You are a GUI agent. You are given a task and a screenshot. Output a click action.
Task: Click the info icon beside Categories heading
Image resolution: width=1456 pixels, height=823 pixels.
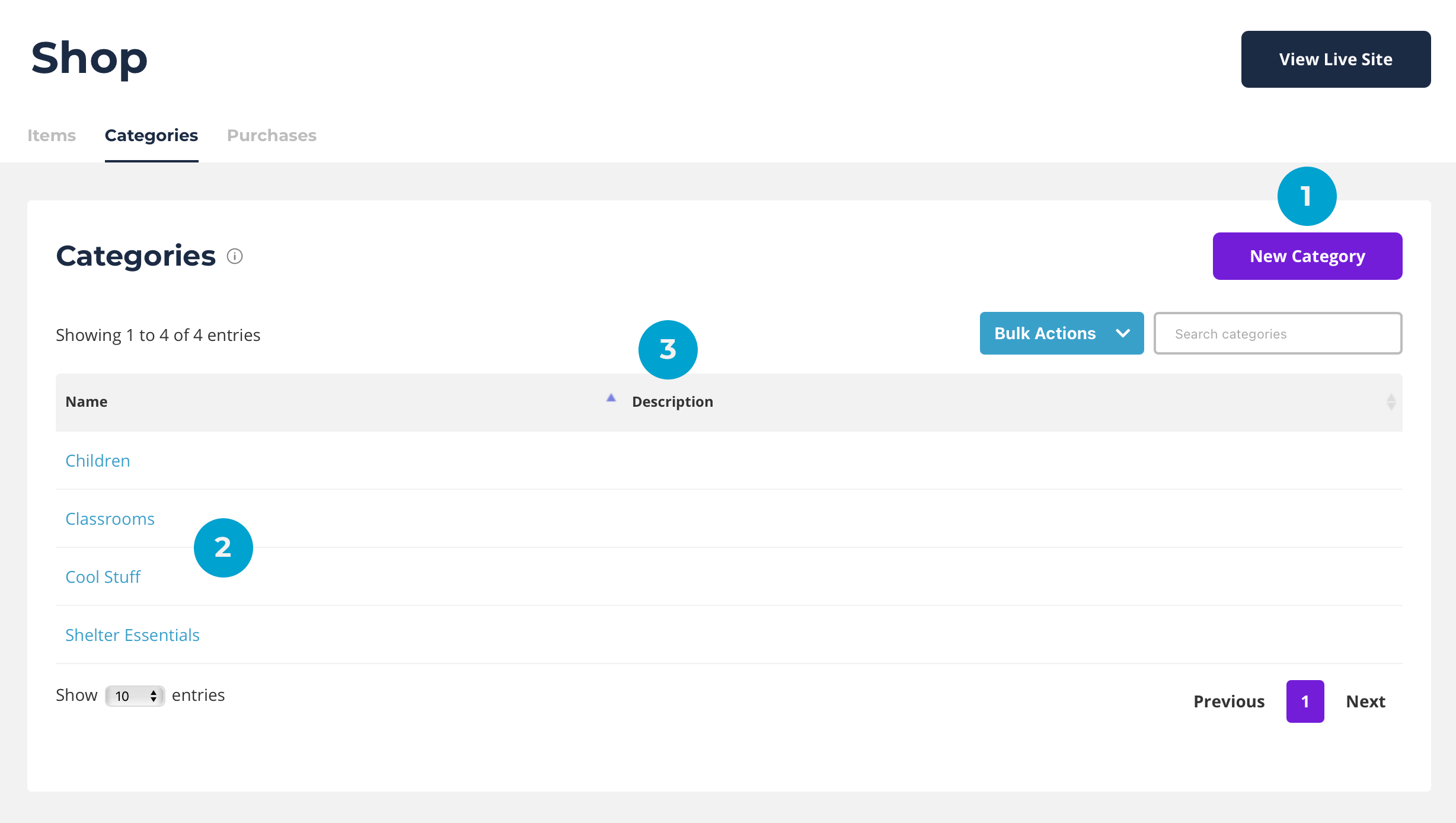(235, 256)
